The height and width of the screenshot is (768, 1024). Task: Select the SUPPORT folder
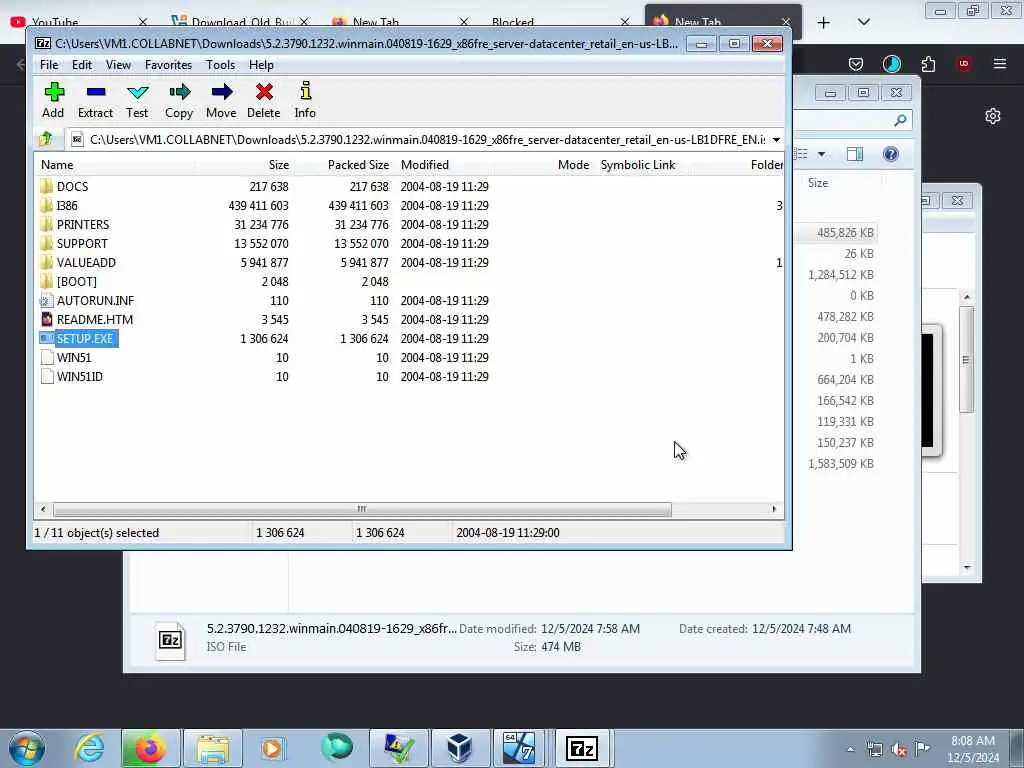point(82,244)
